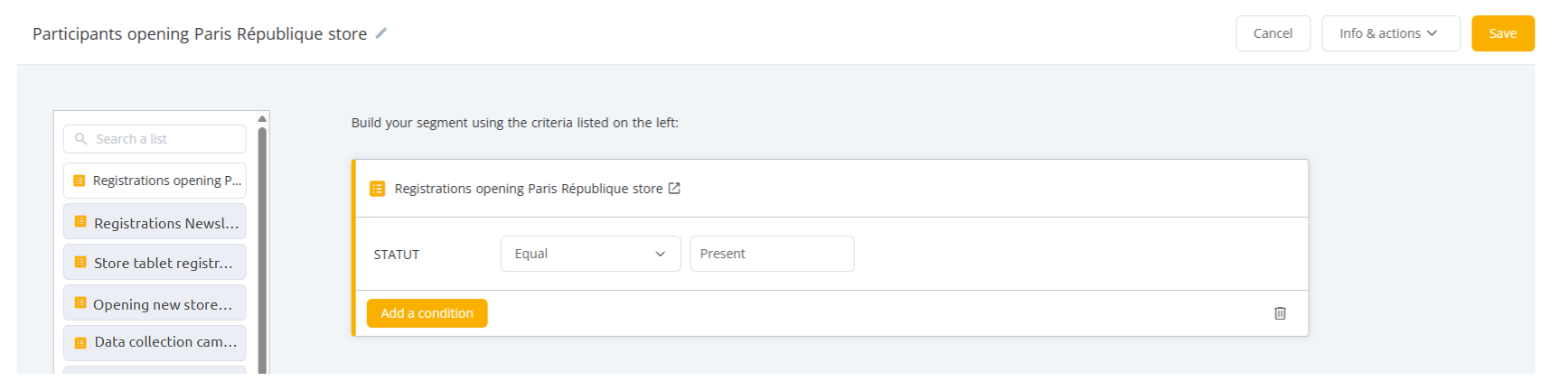Viewport: 1568px width, 390px height.
Task: Click the orange list icon in segment header
Action: [x=378, y=189]
